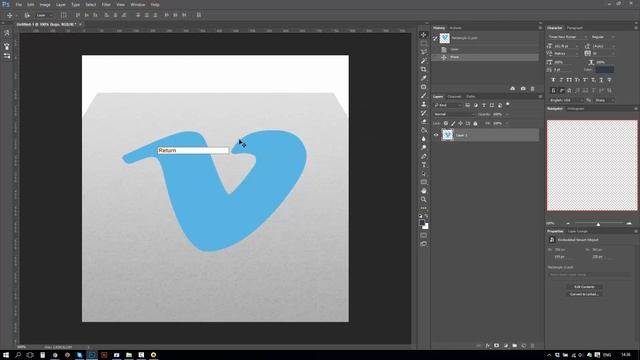
Task: Toggle the layer filter on/off switch
Action: [508, 104]
